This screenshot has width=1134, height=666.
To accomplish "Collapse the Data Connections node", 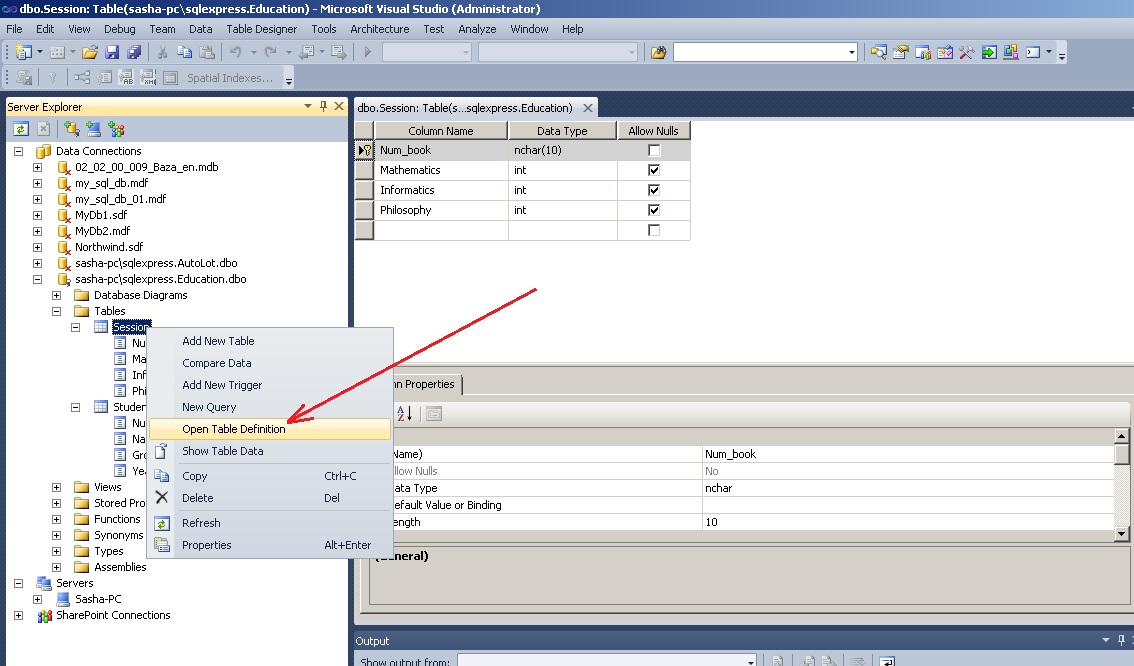I will [x=19, y=151].
